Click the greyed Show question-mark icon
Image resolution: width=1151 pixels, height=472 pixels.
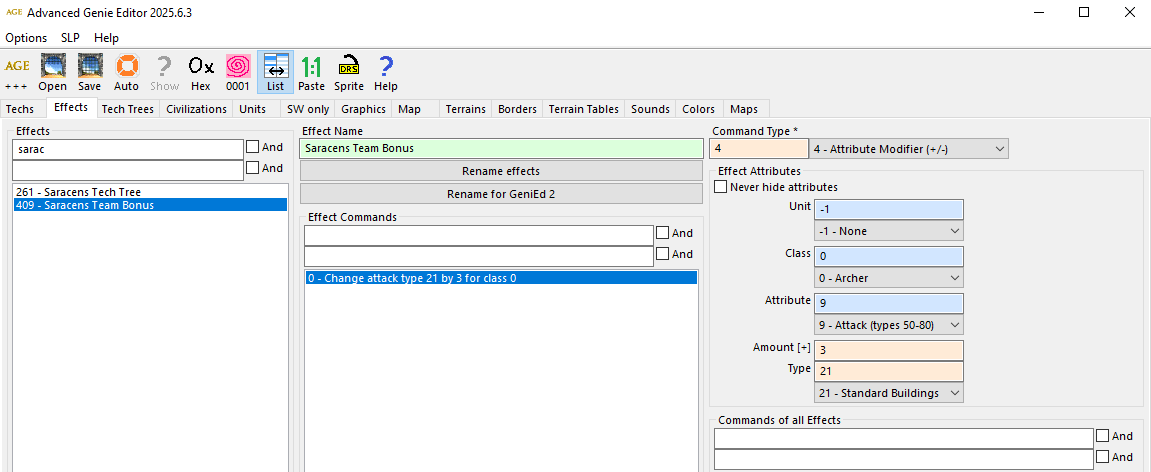pyautogui.click(x=164, y=73)
